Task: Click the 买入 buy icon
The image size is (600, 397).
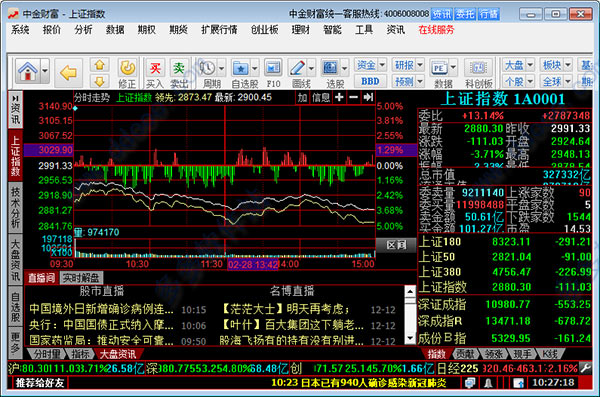Action: 155,69
